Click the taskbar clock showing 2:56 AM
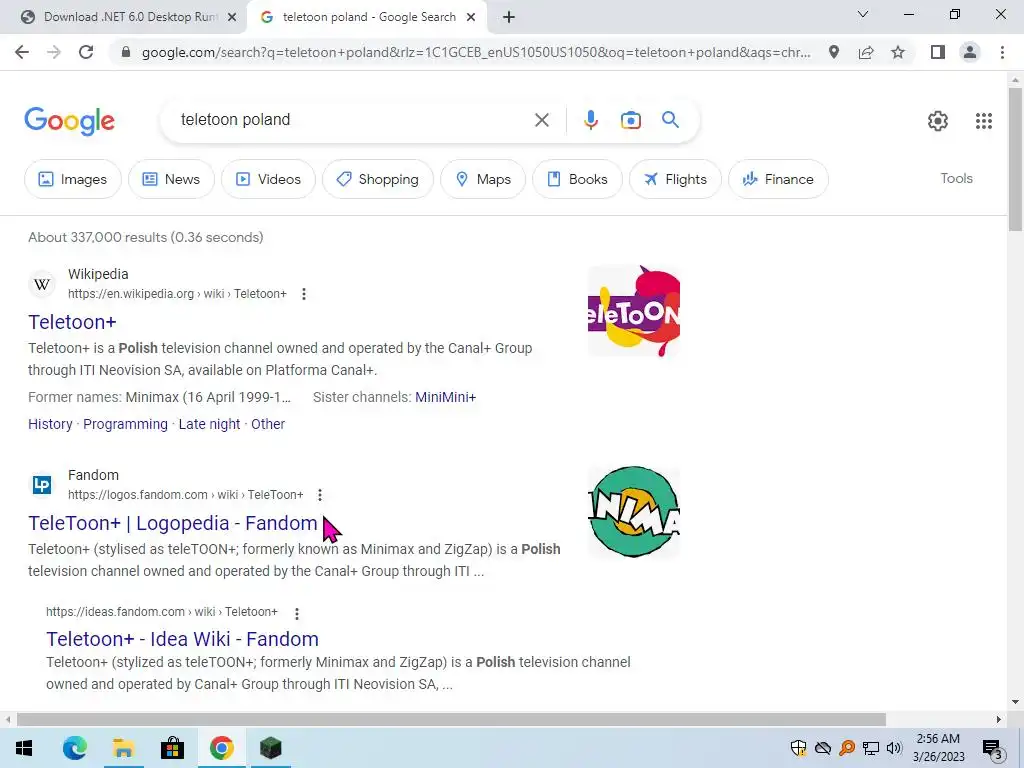The width and height of the screenshot is (1024, 768). [938, 748]
